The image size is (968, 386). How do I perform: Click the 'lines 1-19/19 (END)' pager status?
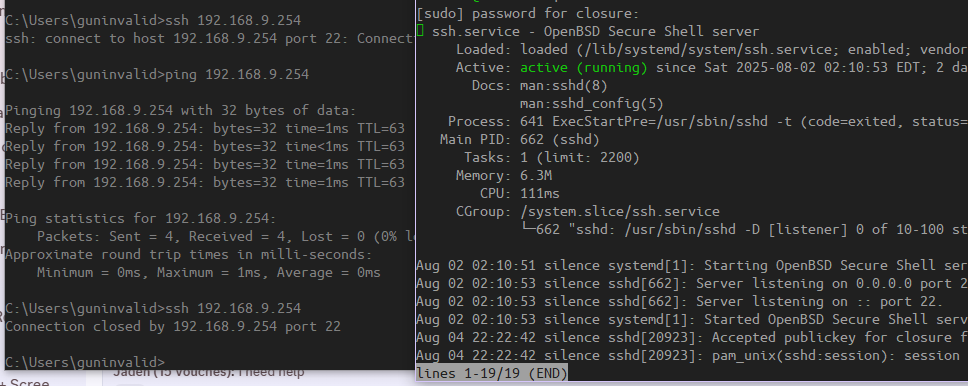491,373
